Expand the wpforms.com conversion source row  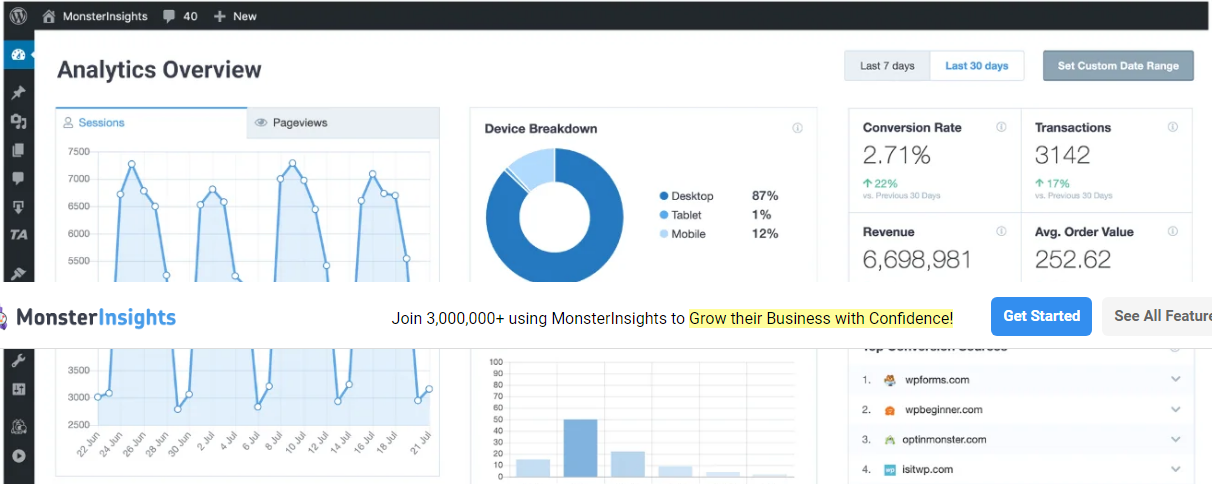click(1175, 380)
